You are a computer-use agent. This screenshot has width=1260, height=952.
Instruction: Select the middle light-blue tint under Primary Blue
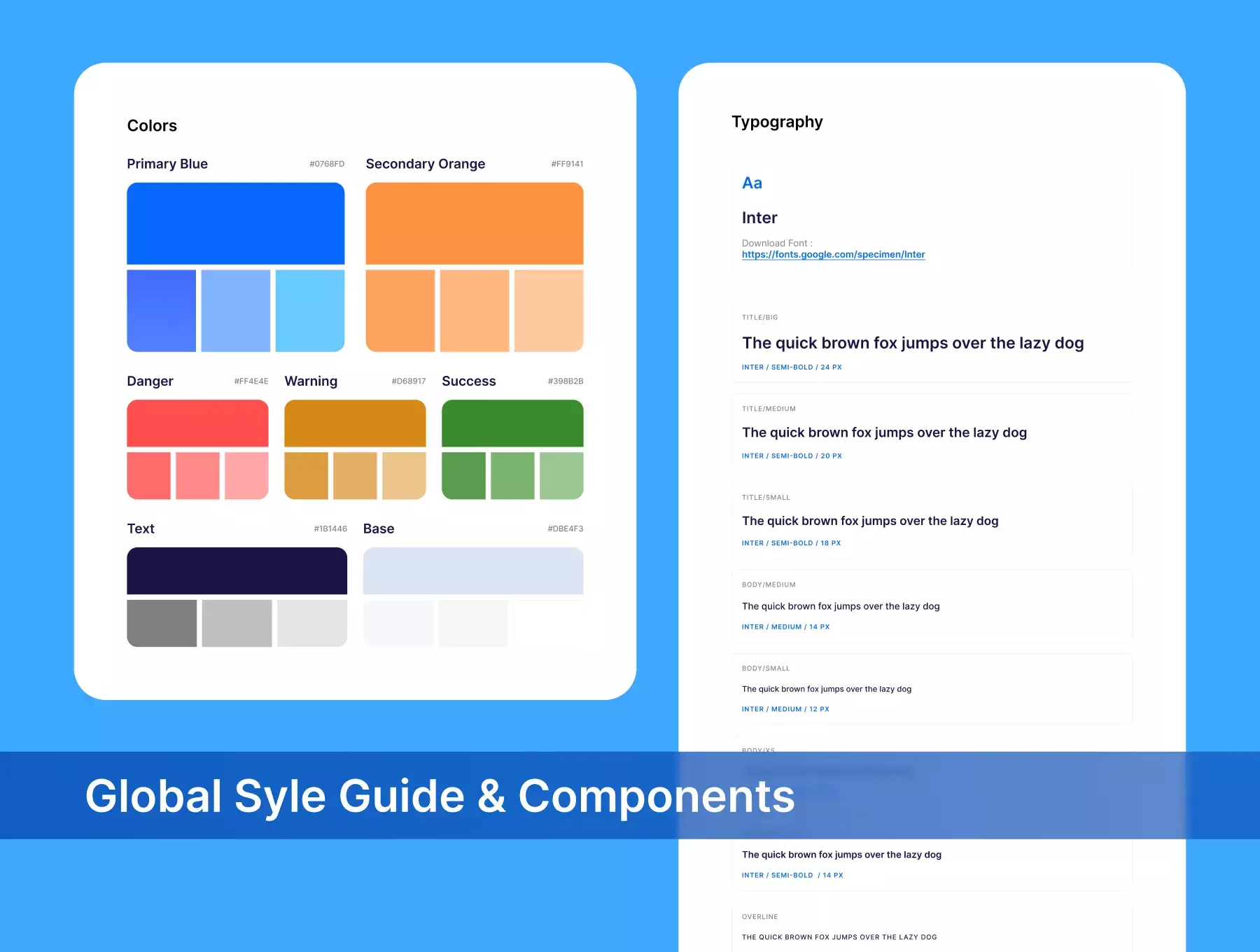click(x=235, y=311)
